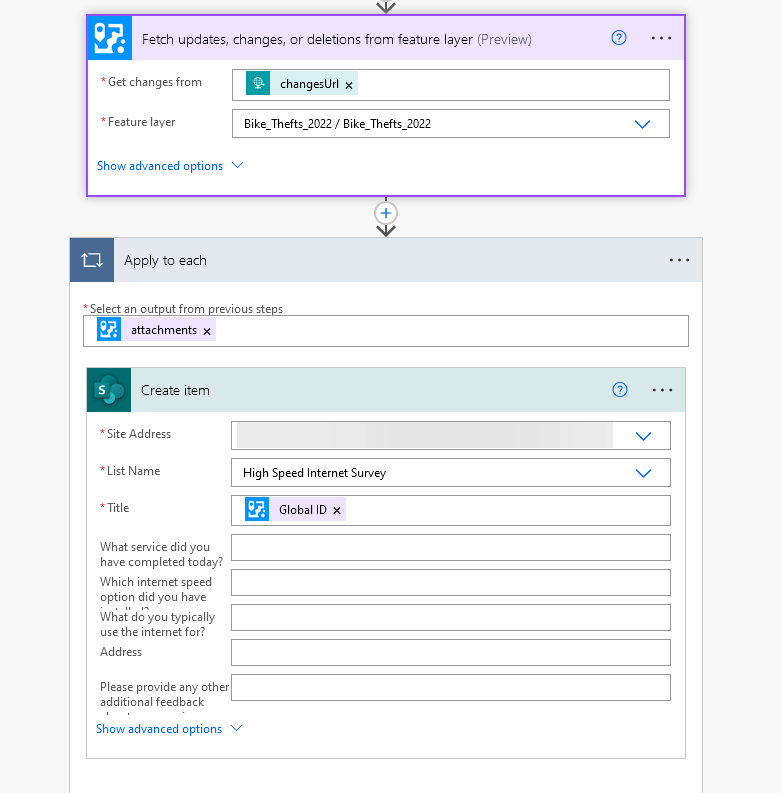Show advanced options for Create item
The height and width of the screenshot is (793, 781).
click(x=169, y=729)
